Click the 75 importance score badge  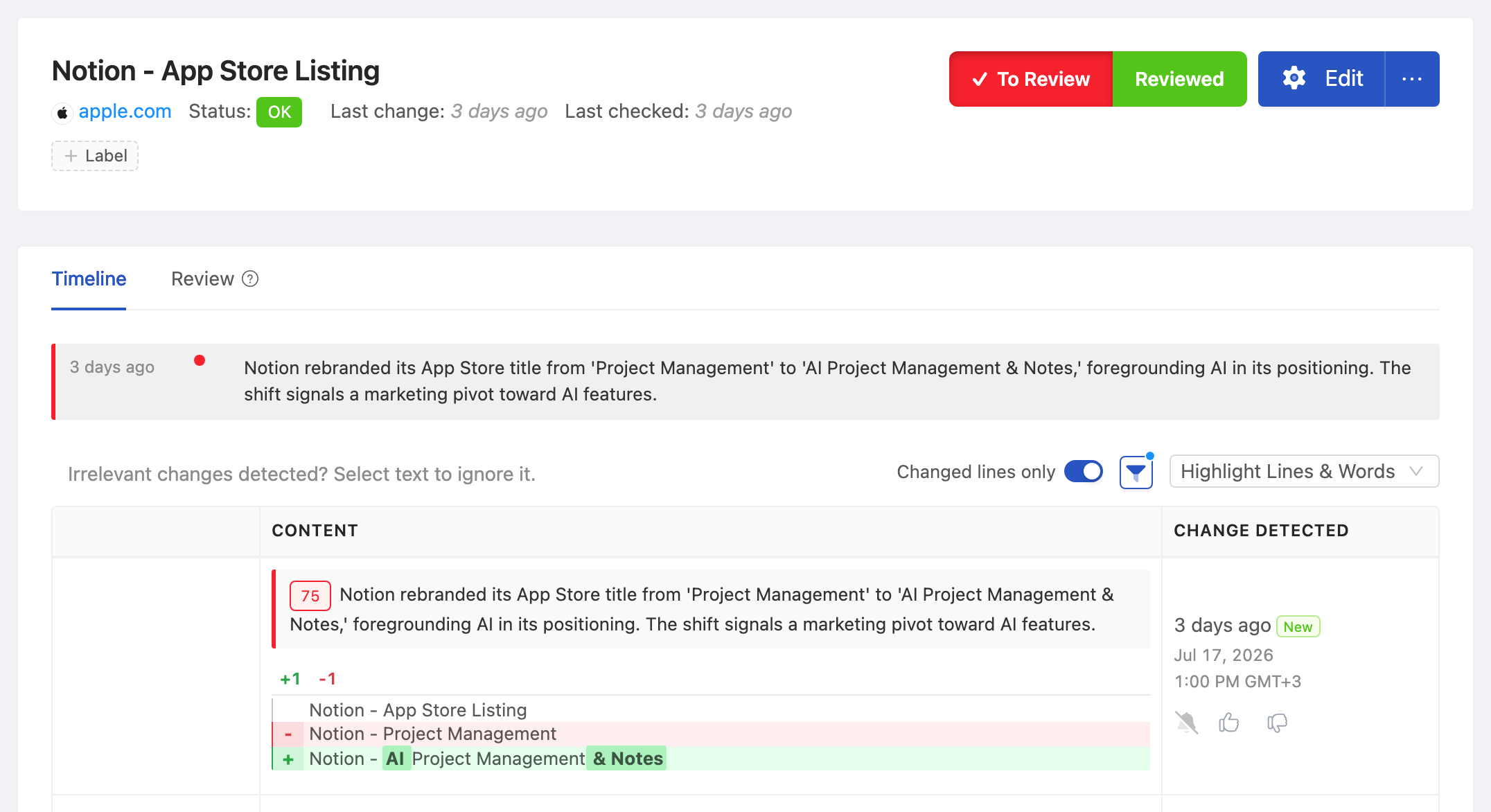tap(310, 596)
